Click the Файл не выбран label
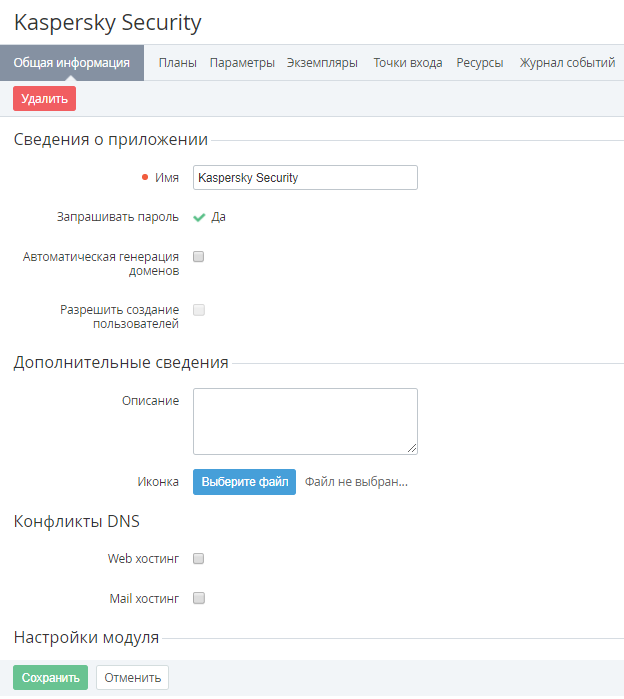Screen dimensions: 624x699 pyautogui.click(x=356, y=482)
